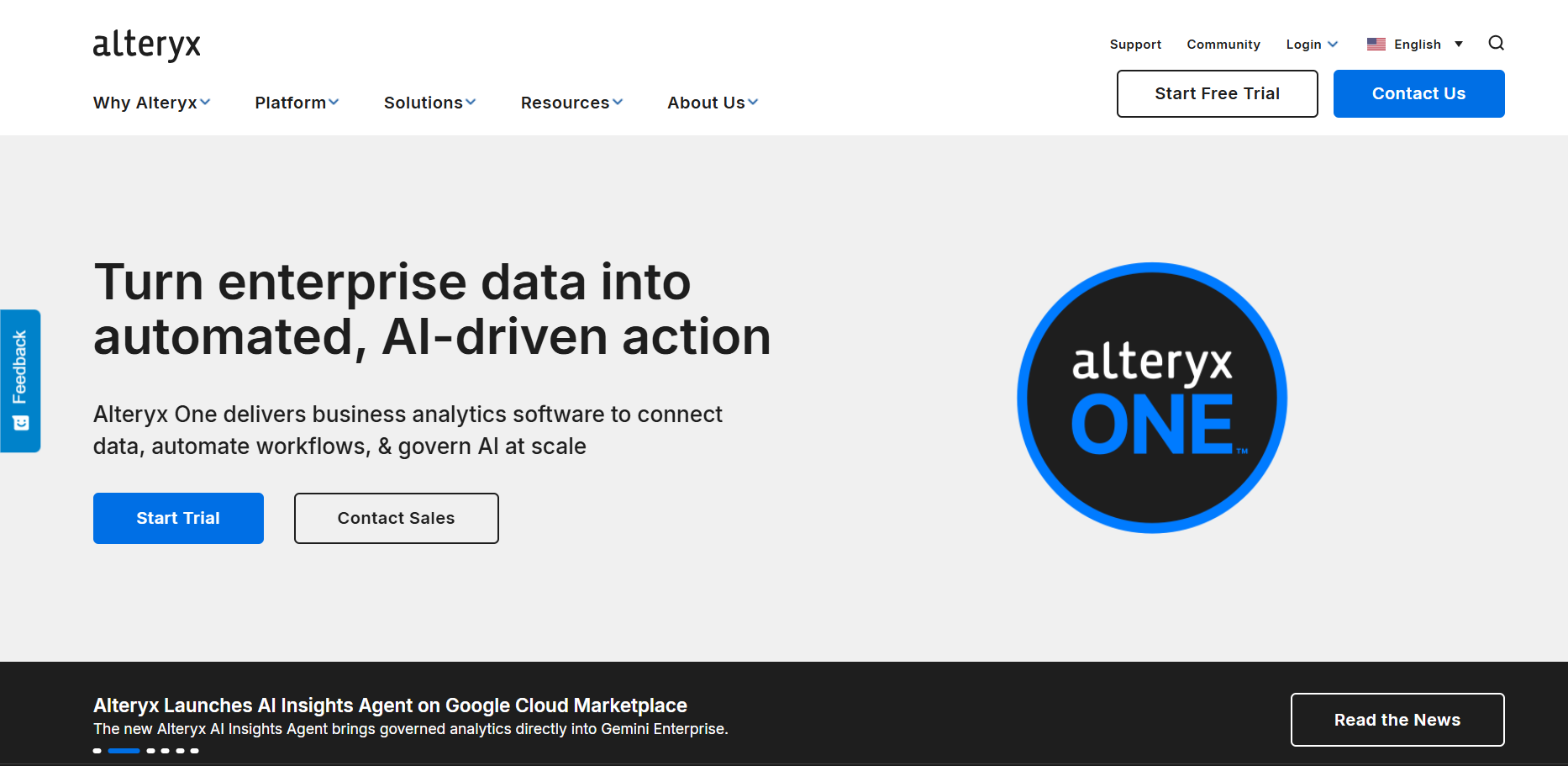Image resolution: width=1568 pixels, height=766 pixels.
Task: Click the alteryx logo in header
Action: tap(147, 45)
